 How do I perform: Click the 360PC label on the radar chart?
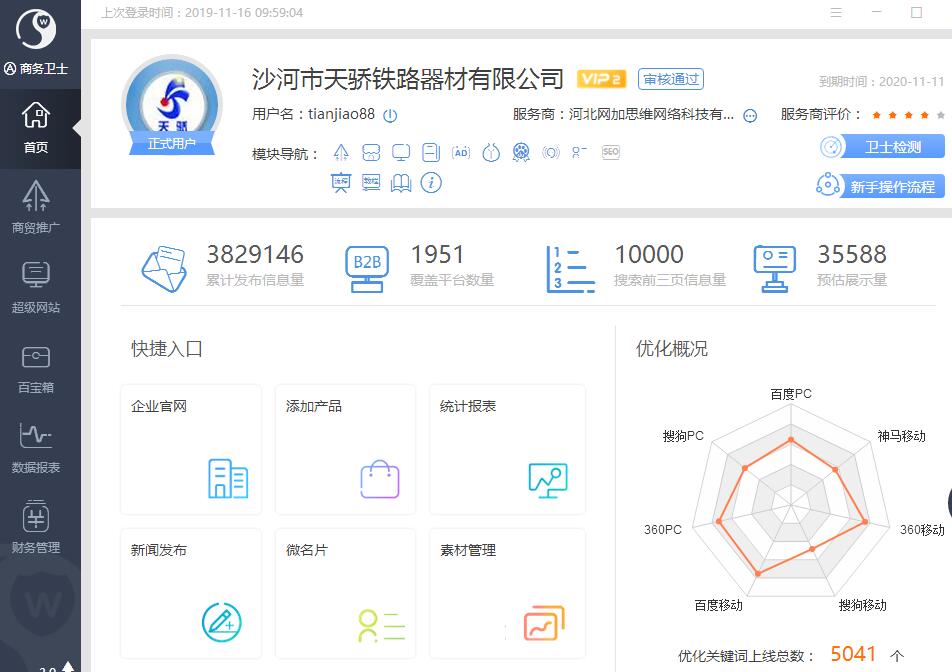pyautogui.click(x=662, y=529)
